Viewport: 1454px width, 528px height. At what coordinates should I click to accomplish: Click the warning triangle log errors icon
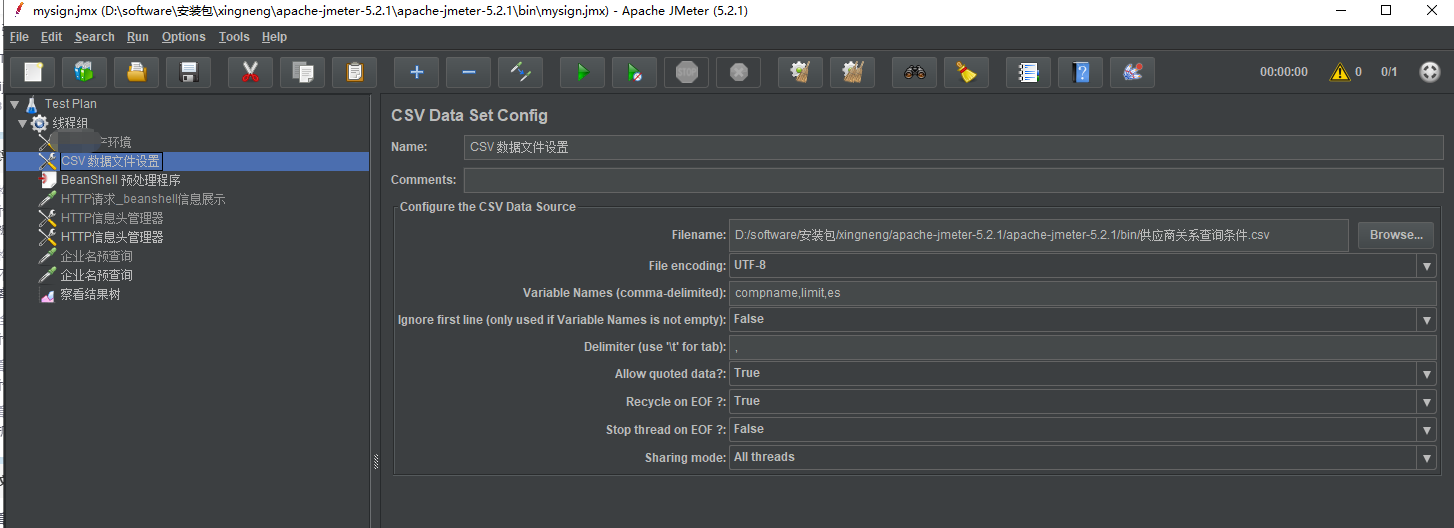point(1339,72)
